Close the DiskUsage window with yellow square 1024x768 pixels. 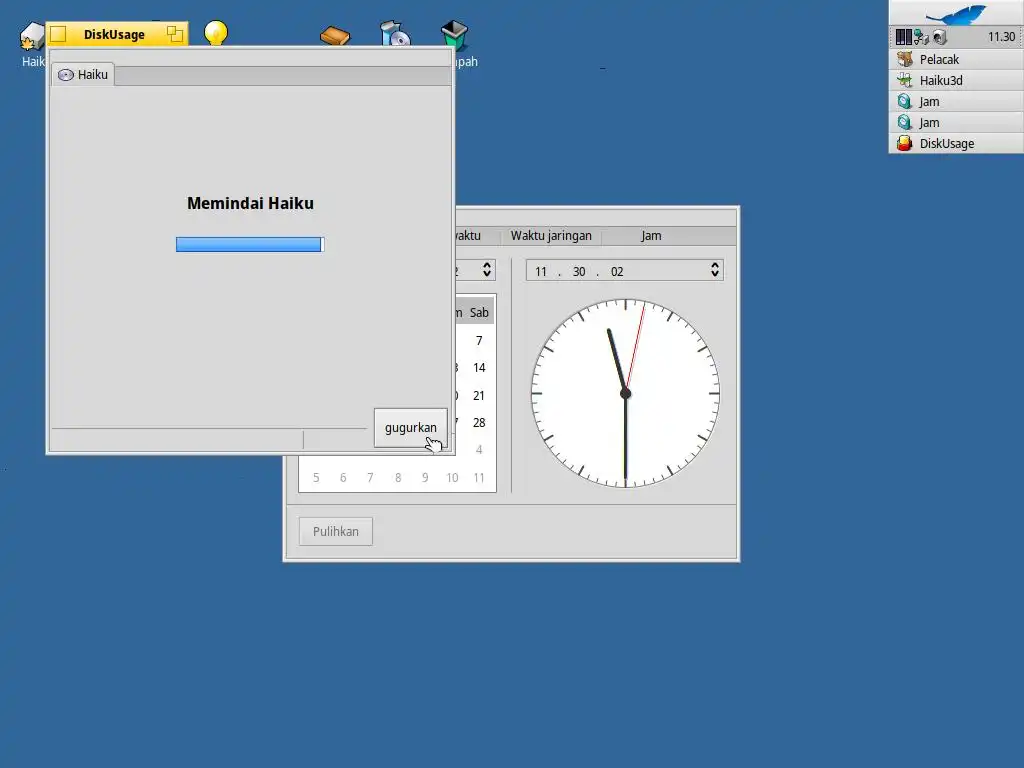click(x=58, y=34)
